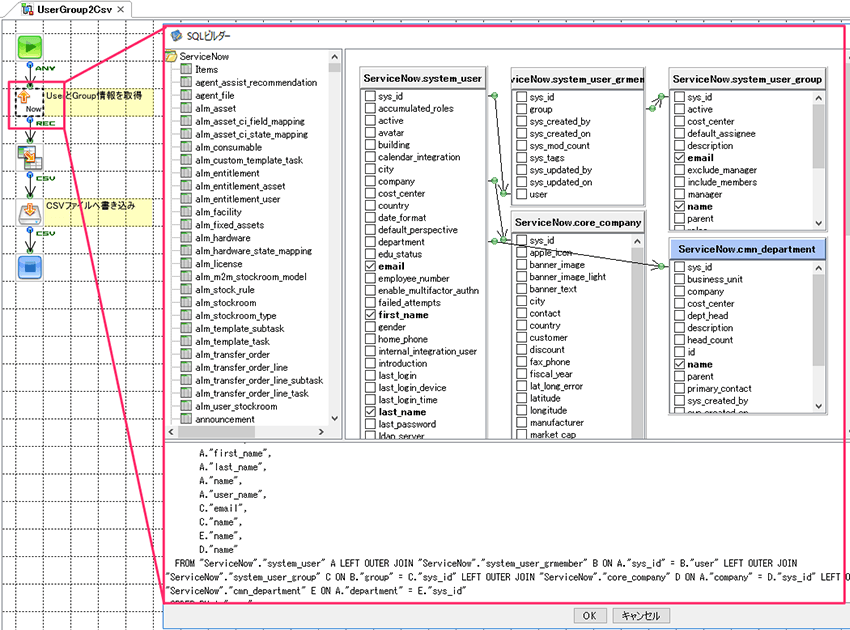Click the table icon beside agent_assist_recommendation
Screen dimensions: 850x630
click(x=186, y=82)
